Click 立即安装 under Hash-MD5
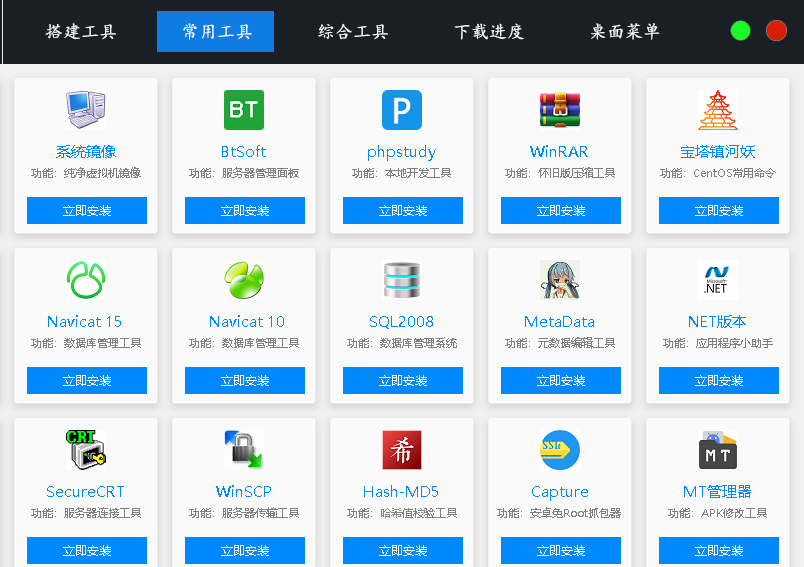The width and height of the screenshot is (804, 567). click(x=403, y=551)
